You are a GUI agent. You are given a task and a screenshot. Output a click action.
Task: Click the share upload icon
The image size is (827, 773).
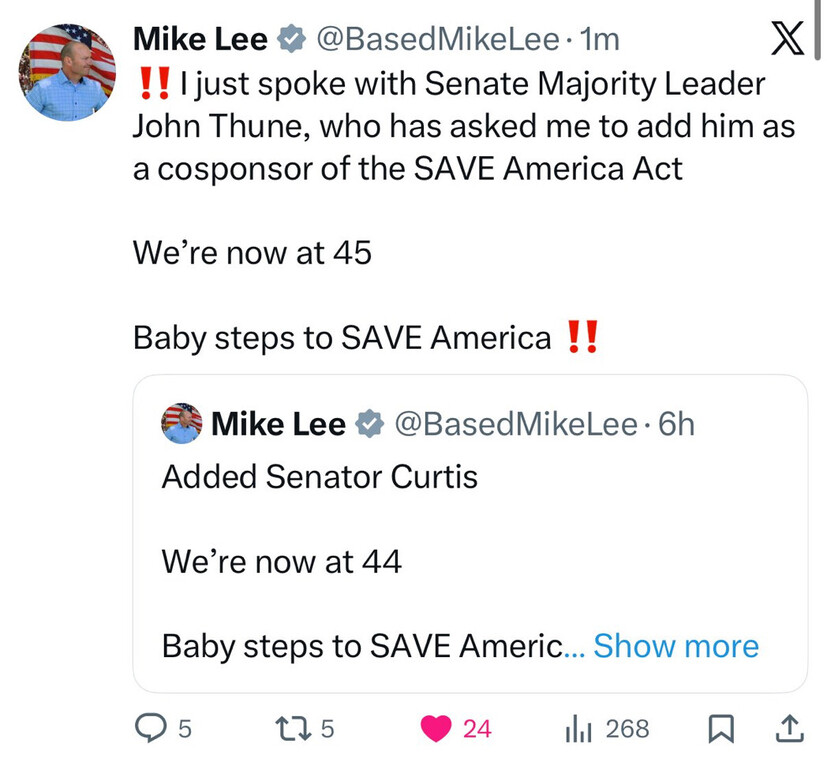pyautogui.click(x=789, y=729)
